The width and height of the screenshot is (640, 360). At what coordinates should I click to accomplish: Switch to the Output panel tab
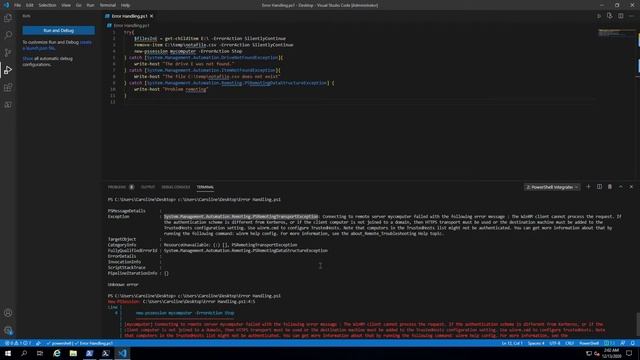tap(148, 187)
